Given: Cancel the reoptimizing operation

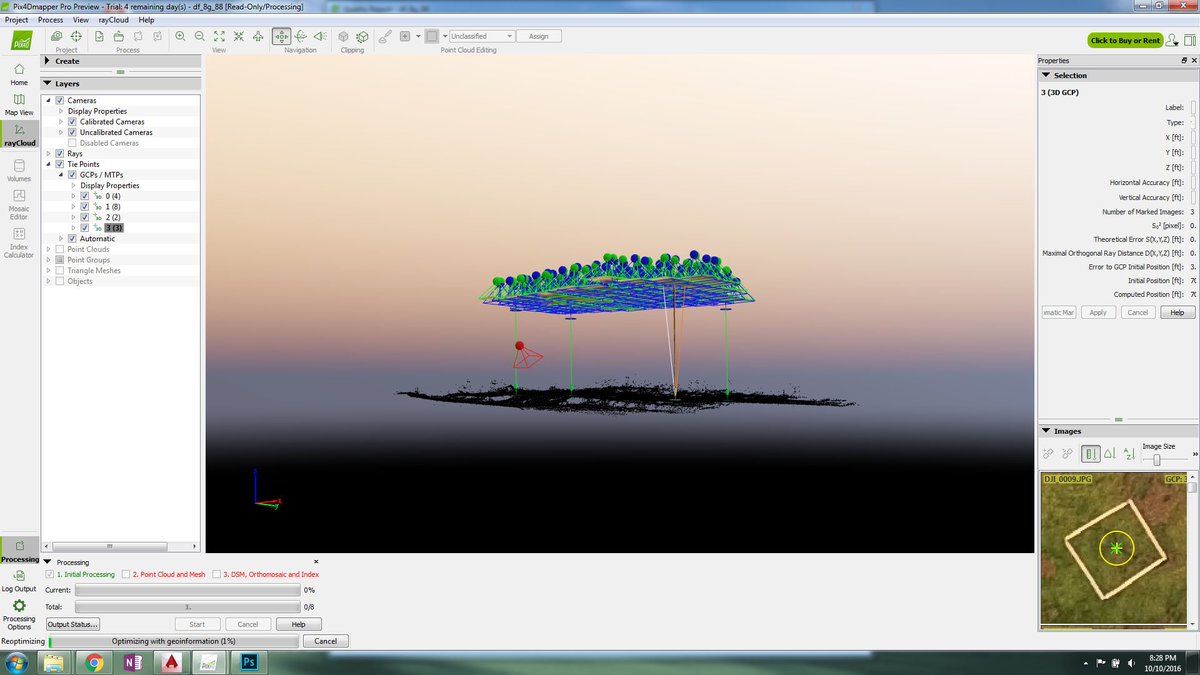Looking at the screenshot, I should point(326,641).
